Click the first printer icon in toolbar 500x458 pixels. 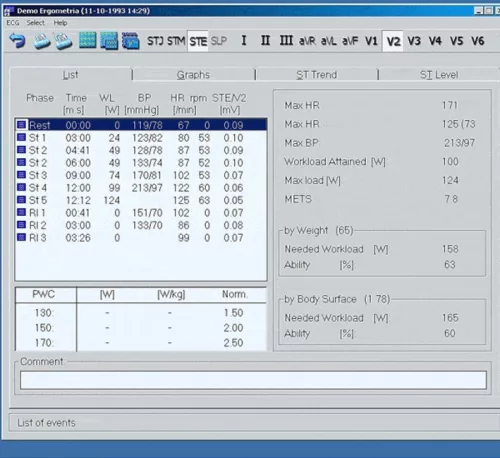42,41
